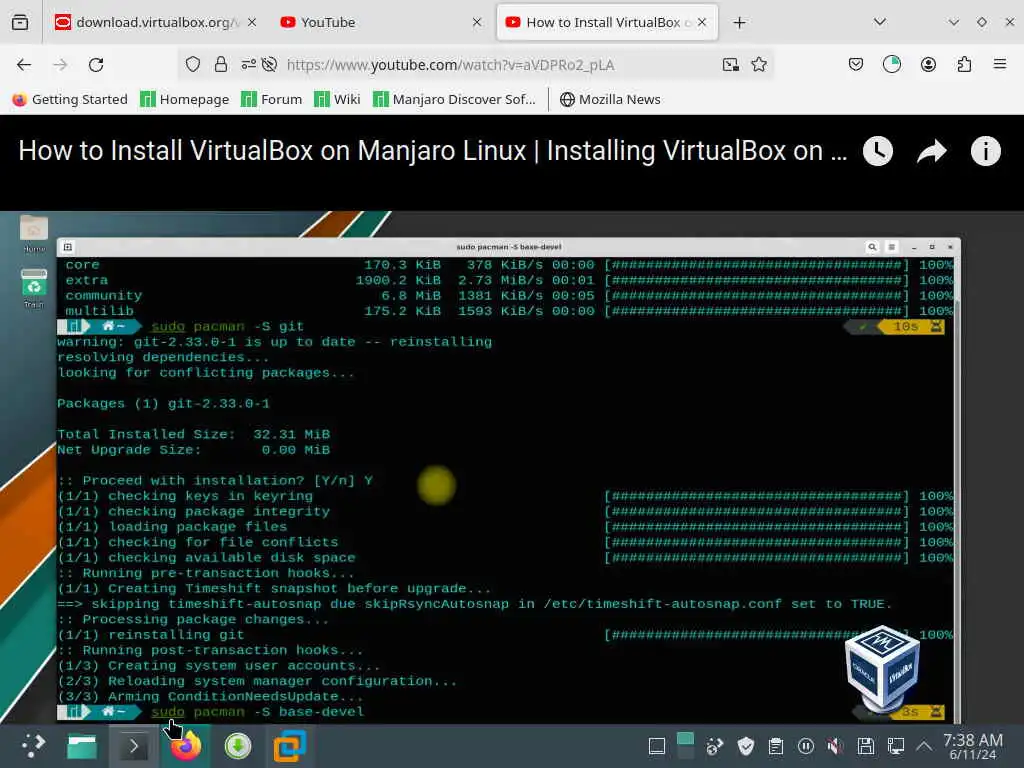Add video to Watch Later clock icon

[x=878, y=152]
